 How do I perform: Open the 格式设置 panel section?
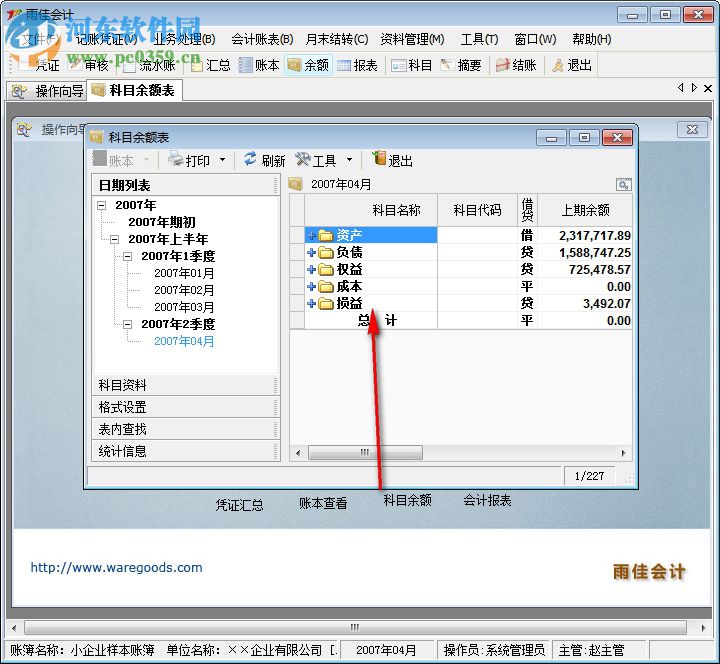(x=186, y=407)
